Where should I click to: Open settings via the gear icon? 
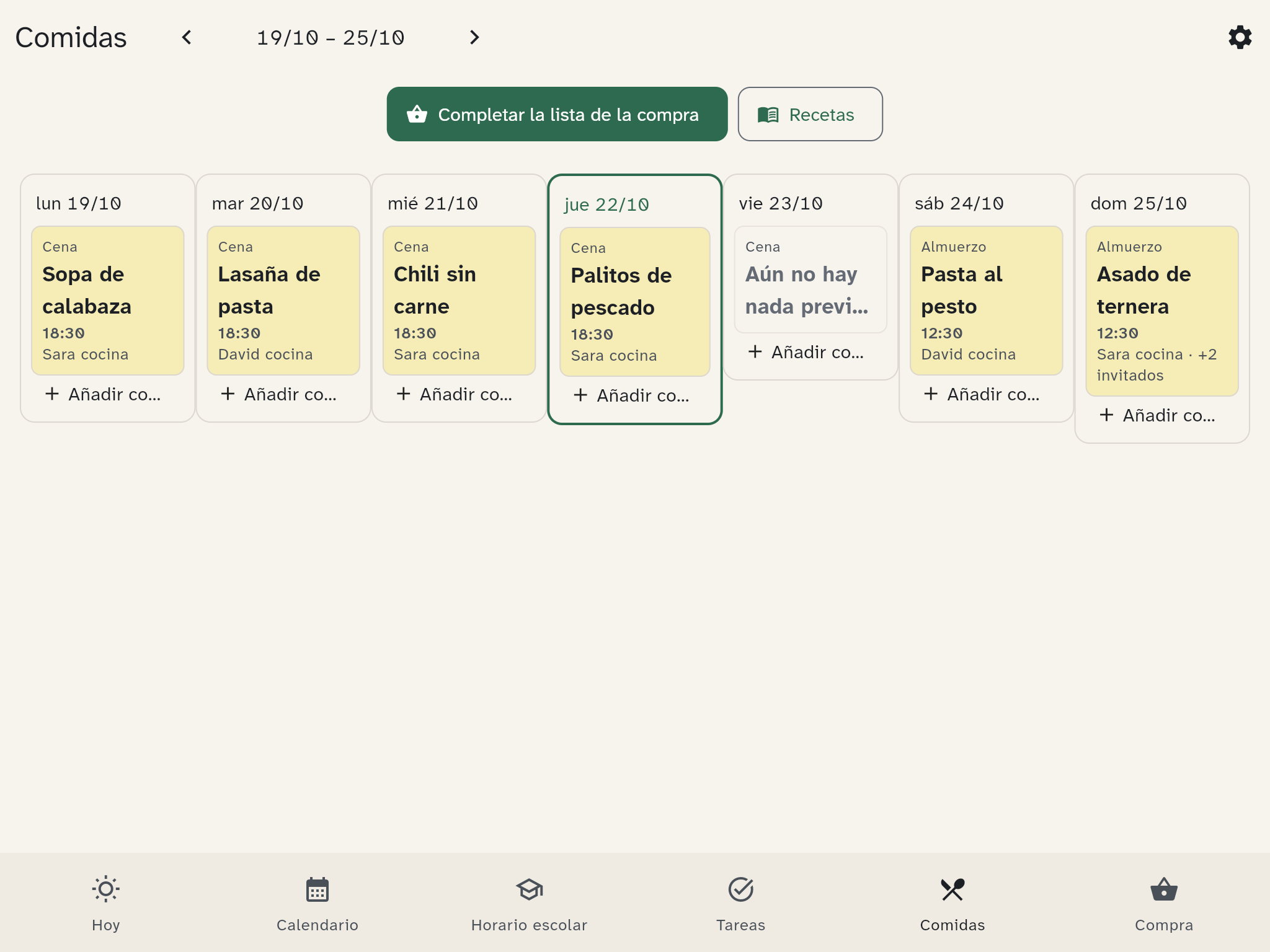[x=1240, y=37]
